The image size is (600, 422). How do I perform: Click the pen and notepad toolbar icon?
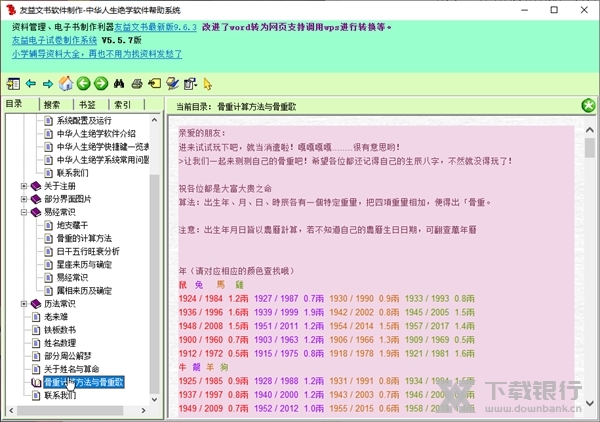(173, 83)
